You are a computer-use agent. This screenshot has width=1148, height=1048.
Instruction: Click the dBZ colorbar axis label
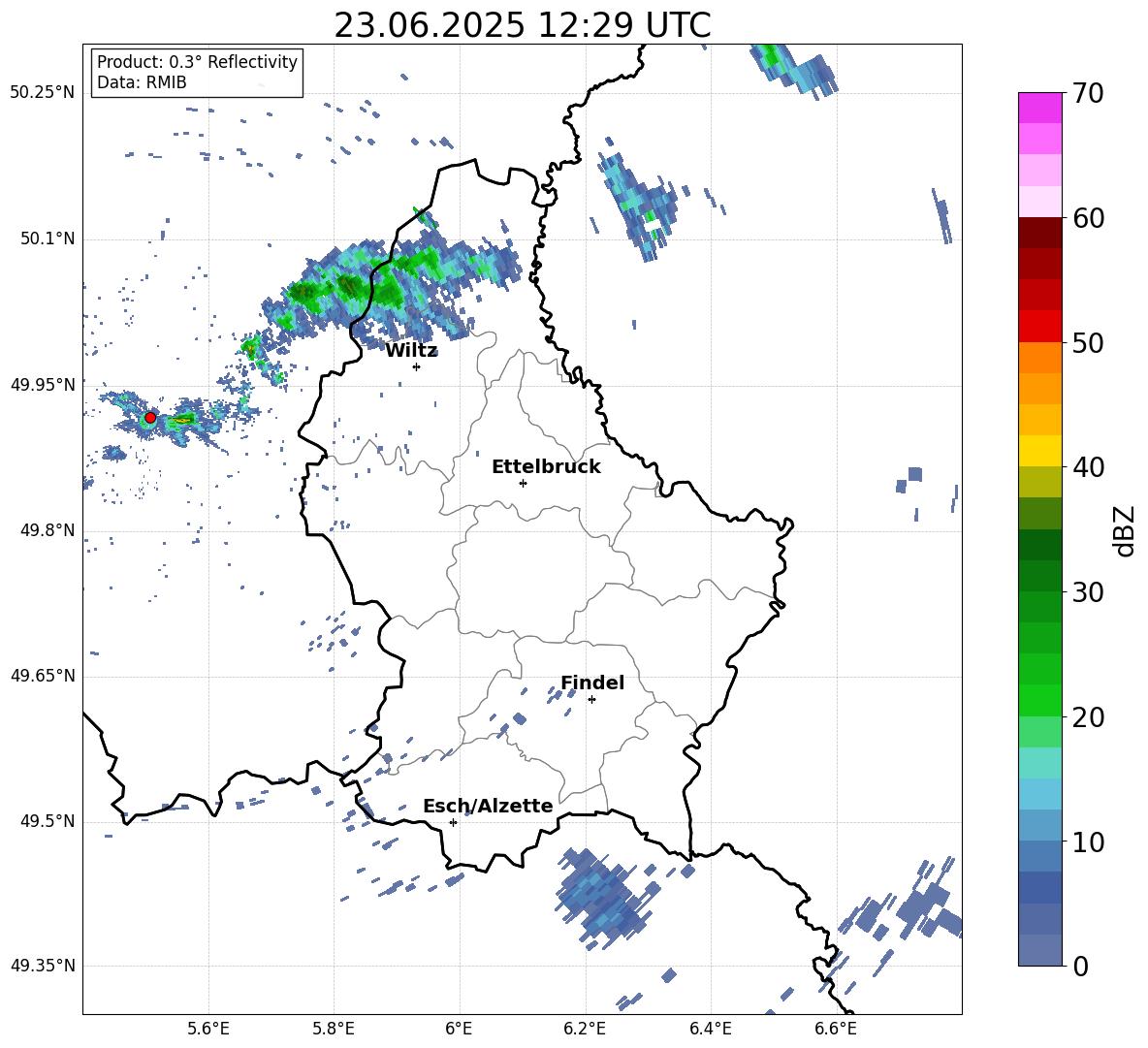[1124, 530]
